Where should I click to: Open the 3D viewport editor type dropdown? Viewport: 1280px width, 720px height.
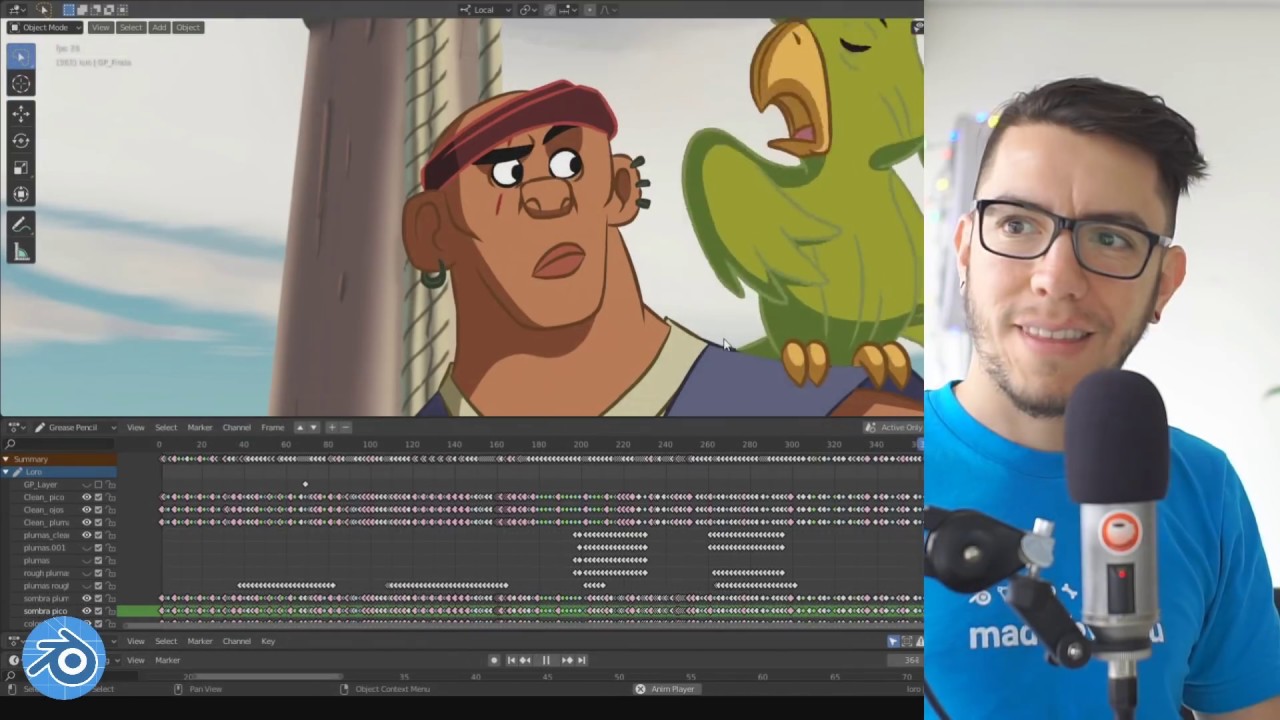pyautogui.click(x=17, y=9)
